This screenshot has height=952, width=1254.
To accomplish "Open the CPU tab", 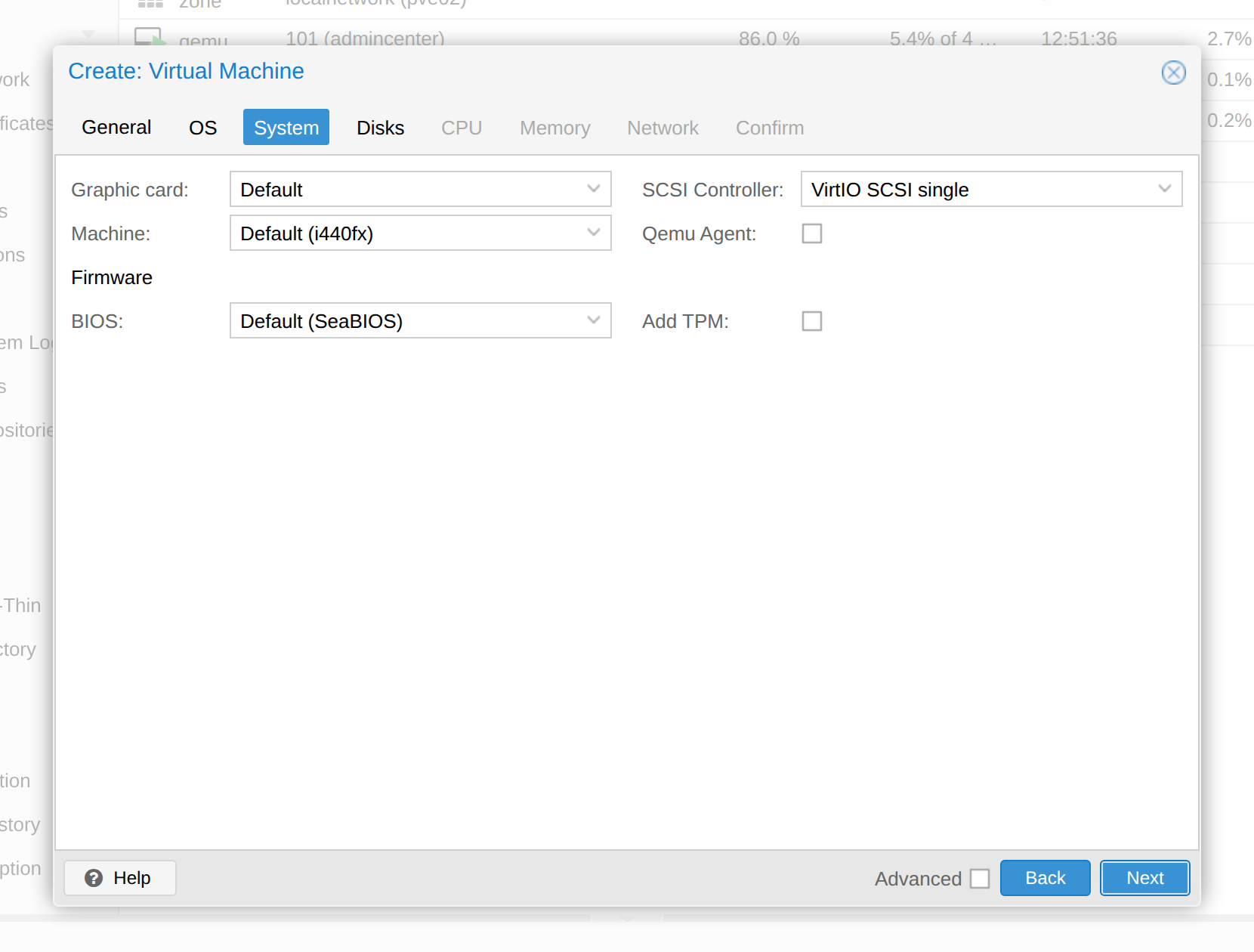I will click(x=462, y=127).
